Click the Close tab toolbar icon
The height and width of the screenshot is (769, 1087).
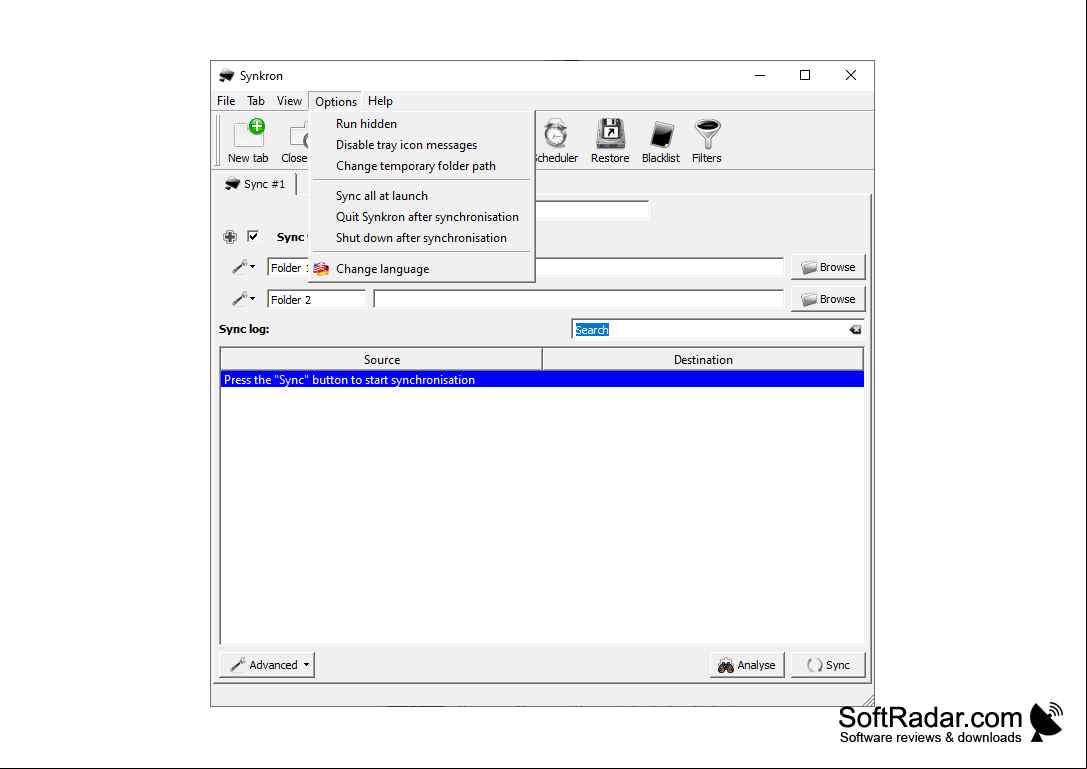click(x=295, y=141)
